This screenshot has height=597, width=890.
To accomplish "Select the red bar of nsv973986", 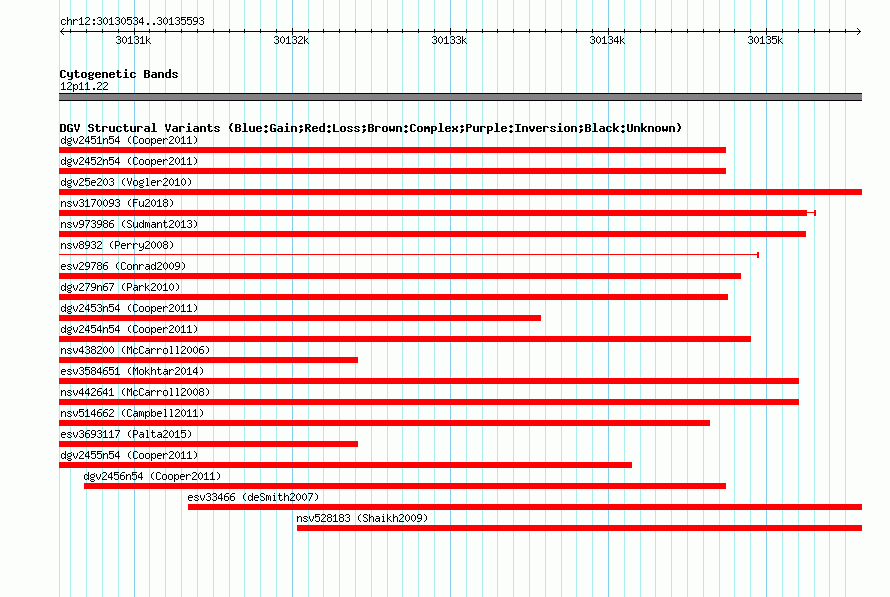I will coord(433,234).
